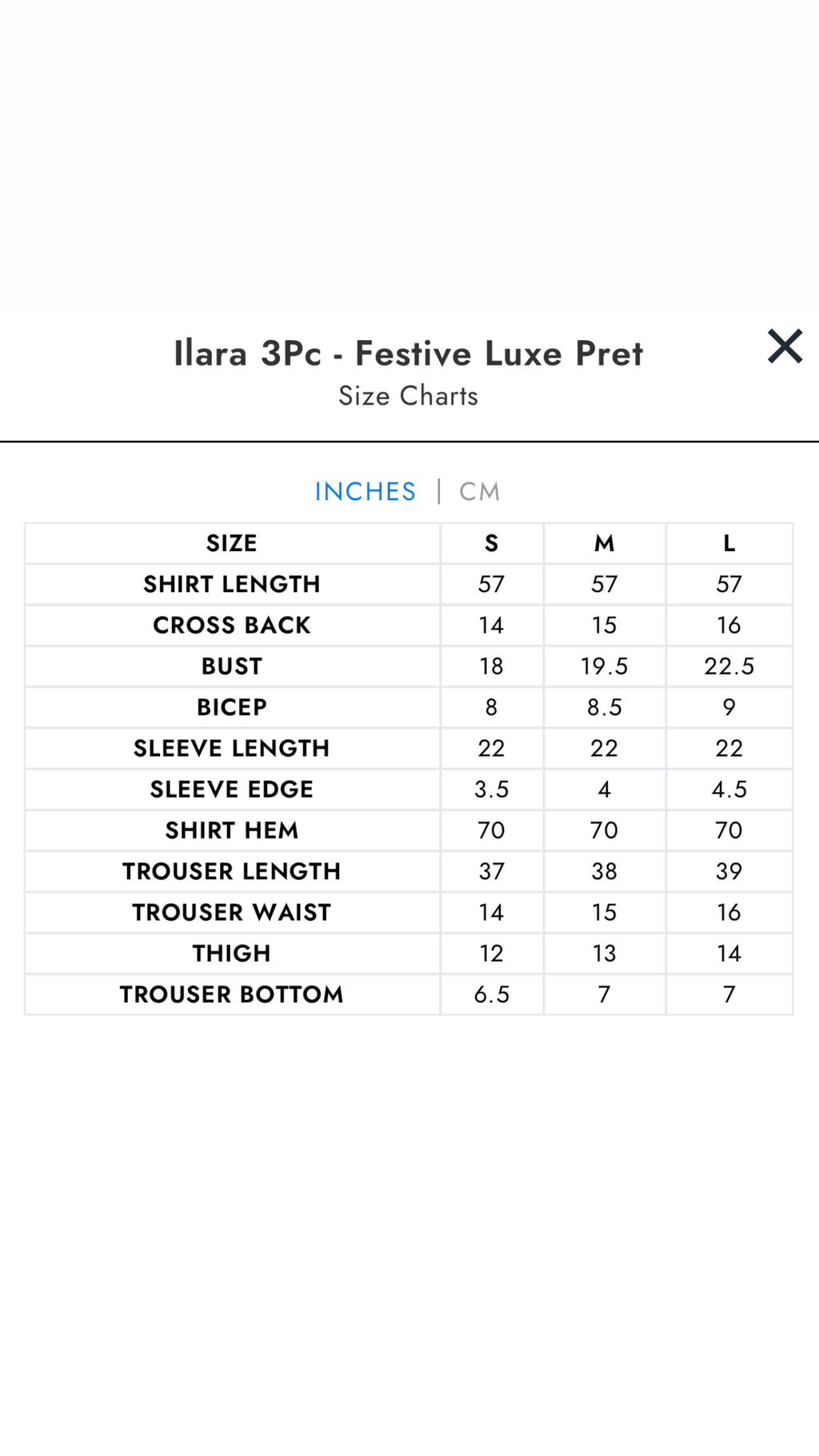Switch units to CM
This screenshot has height=1456, width=819.
click(x=478, y=490)
